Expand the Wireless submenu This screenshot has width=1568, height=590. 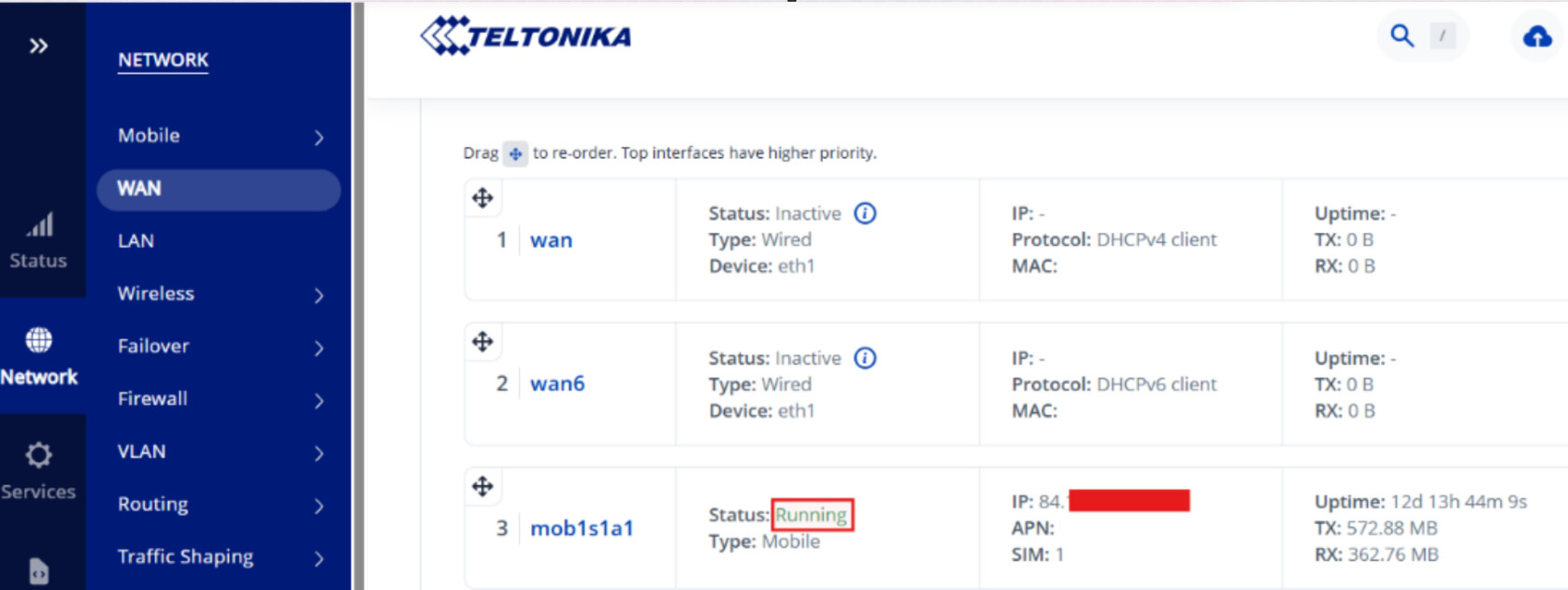point(319,295)
